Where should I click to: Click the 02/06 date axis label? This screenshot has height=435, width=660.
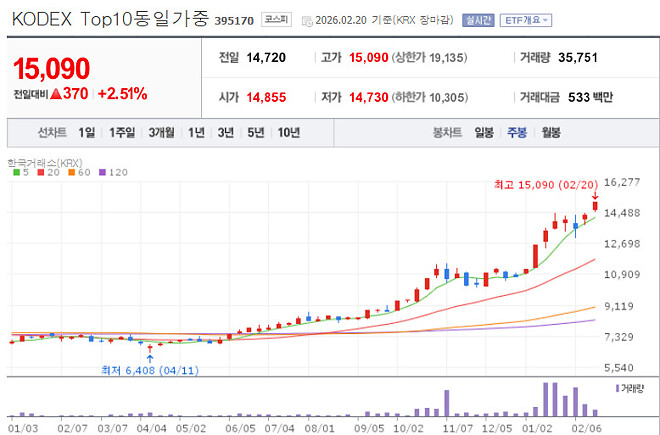(588, 428)
